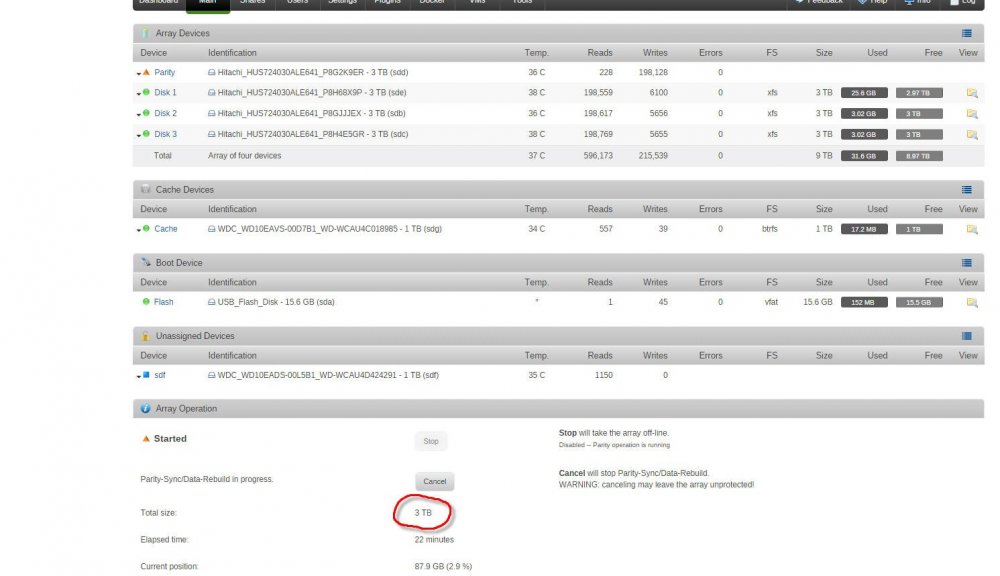Click Flash filesystem value vfat
The height and width of the screenshot is (576, 1000).
(771, 302)
